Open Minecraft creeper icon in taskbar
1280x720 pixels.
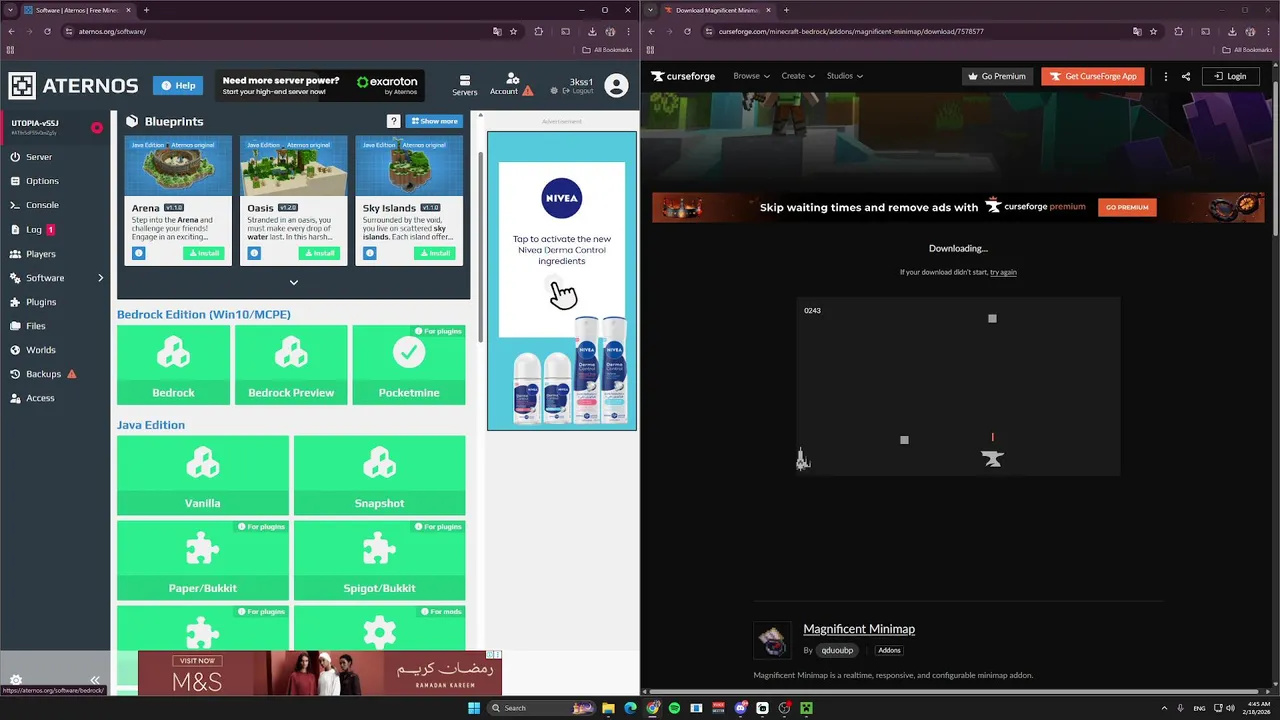[x=806, y=708]
